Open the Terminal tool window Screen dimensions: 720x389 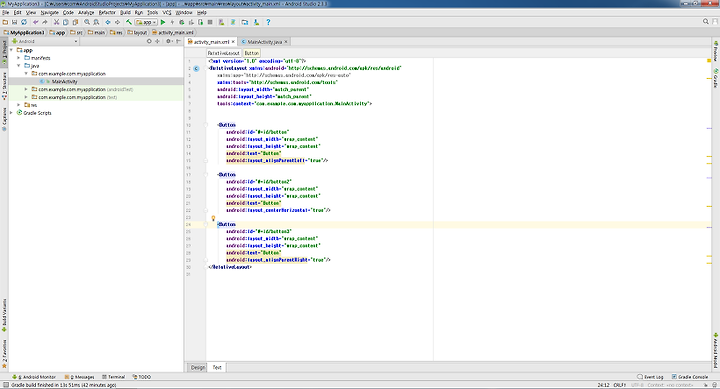click(x=113, y=377)
